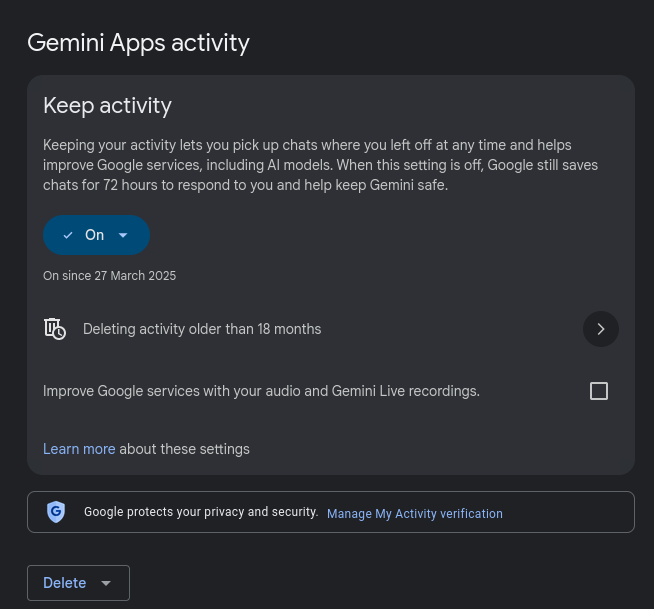
Task: Click the auto-delete trash clock icon
Action: (x=55, y=329)
